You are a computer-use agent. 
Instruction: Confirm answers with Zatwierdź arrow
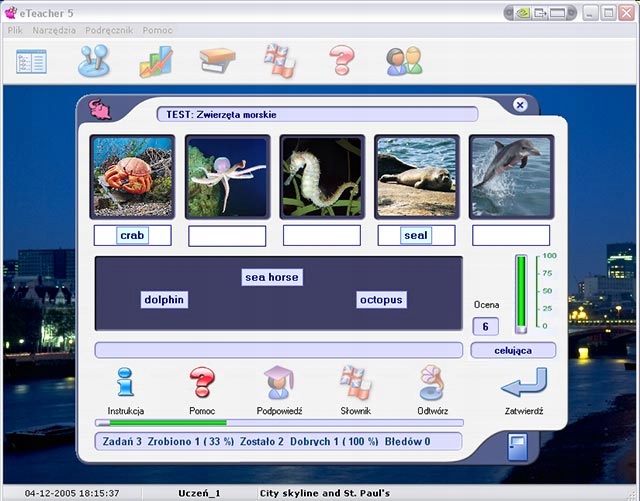pyautogui.click(x=524, y=385)
